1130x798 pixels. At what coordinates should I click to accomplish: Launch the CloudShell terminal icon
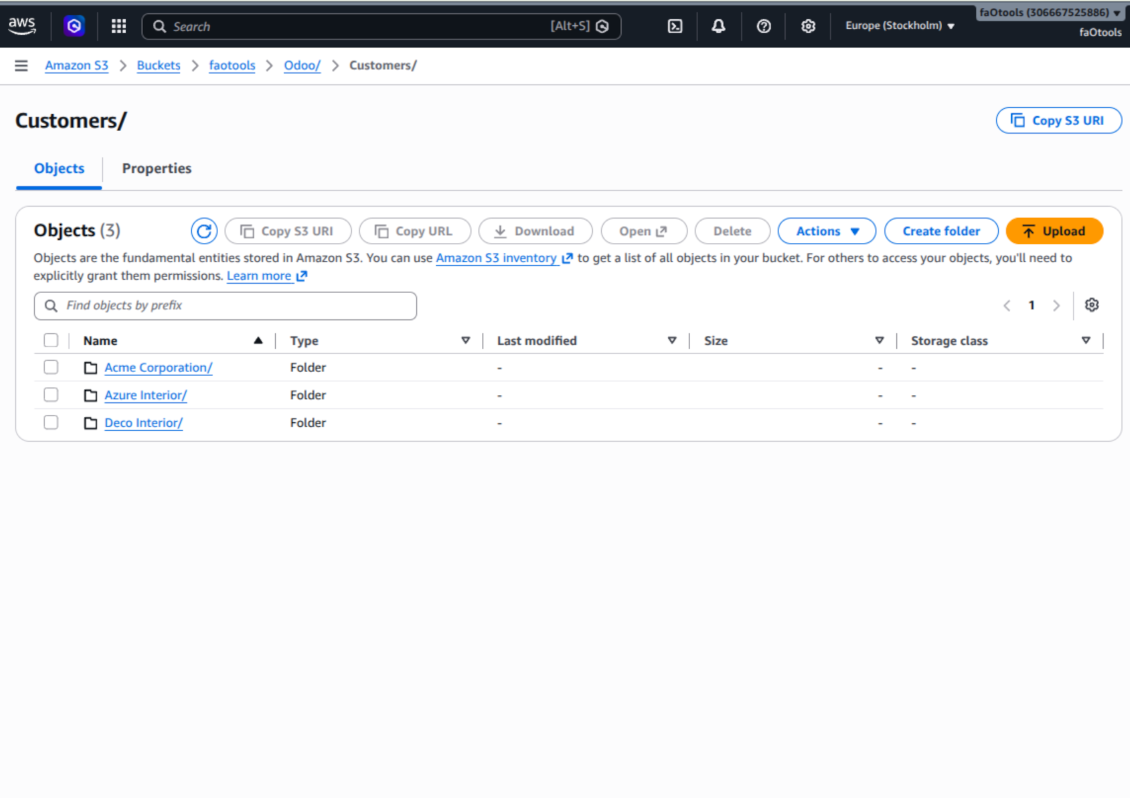[x=675, y=26]
